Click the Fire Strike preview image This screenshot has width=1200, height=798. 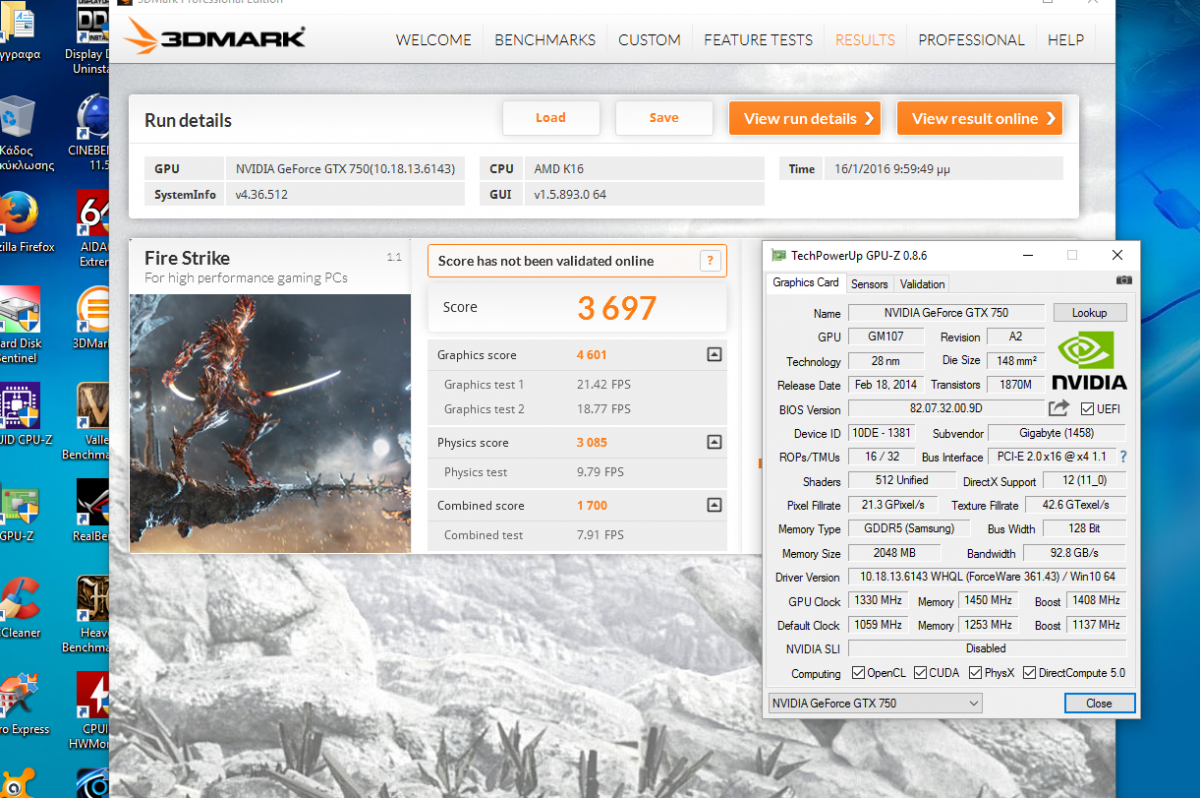[x=270, y=423]
